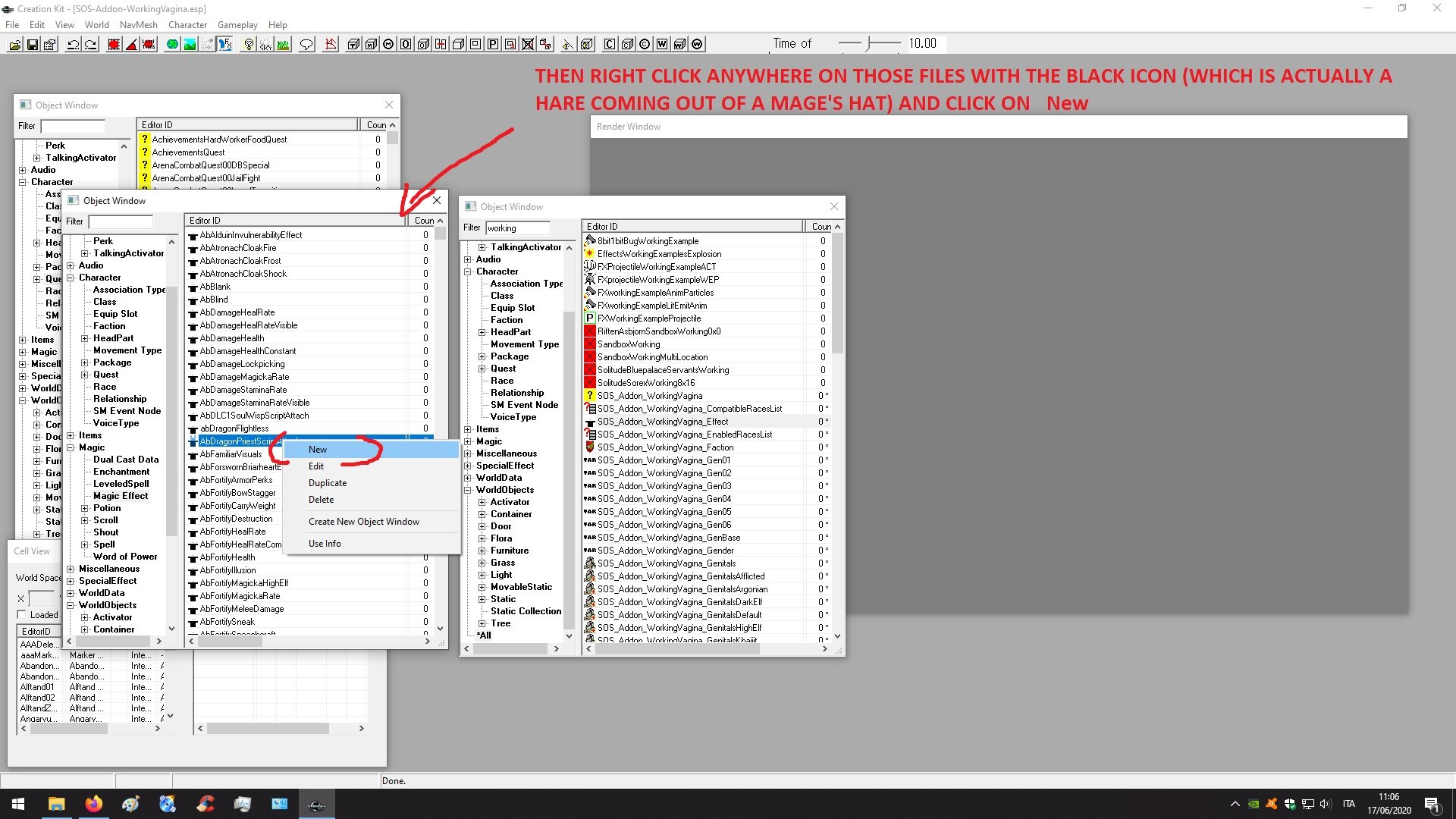
Task: Toggle the Loaded checkbox in Cell View
Action: tap(21, 614)
